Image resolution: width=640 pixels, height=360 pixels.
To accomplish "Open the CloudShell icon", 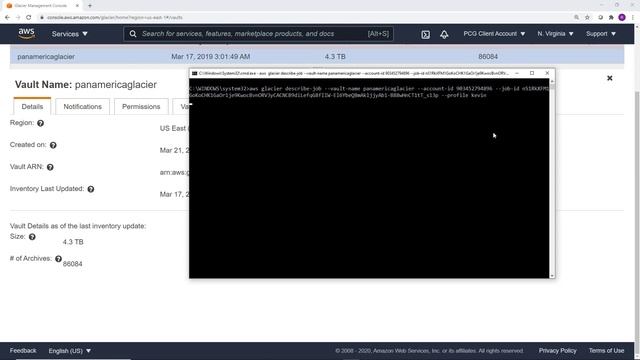I will tap(425, 34).
